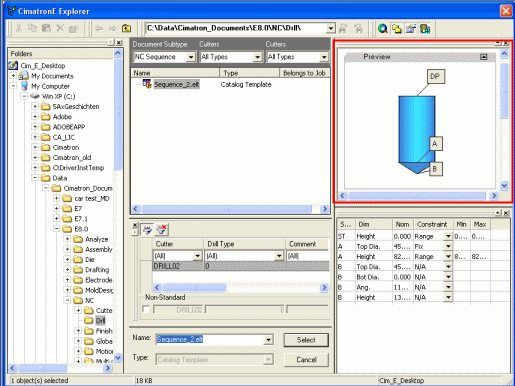Click the Forward arrow toolbar icon
This screenshot has width=515, height=386.
tap(113, 29)
